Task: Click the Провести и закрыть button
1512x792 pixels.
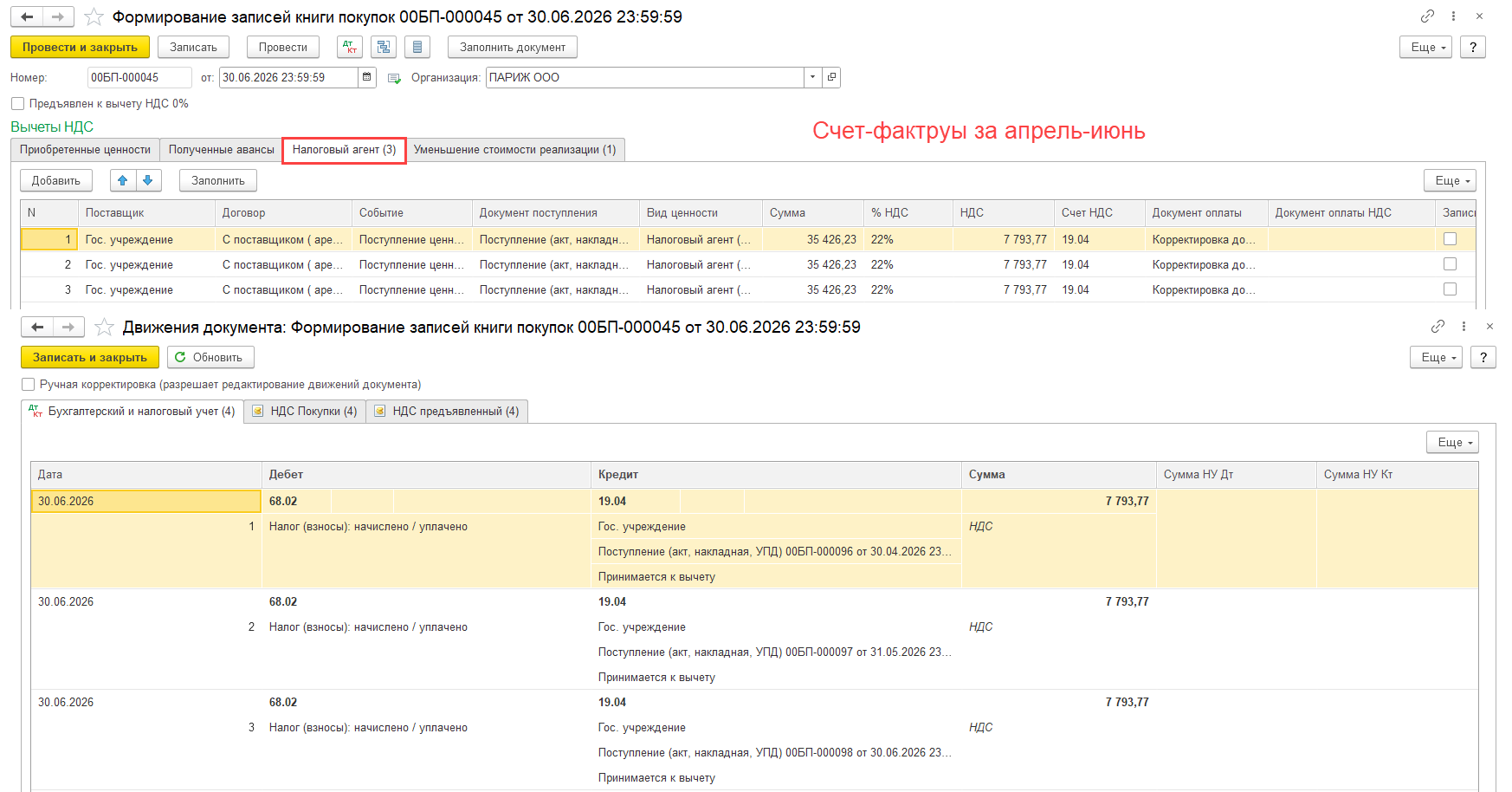Action: click(x=80, y=48)
